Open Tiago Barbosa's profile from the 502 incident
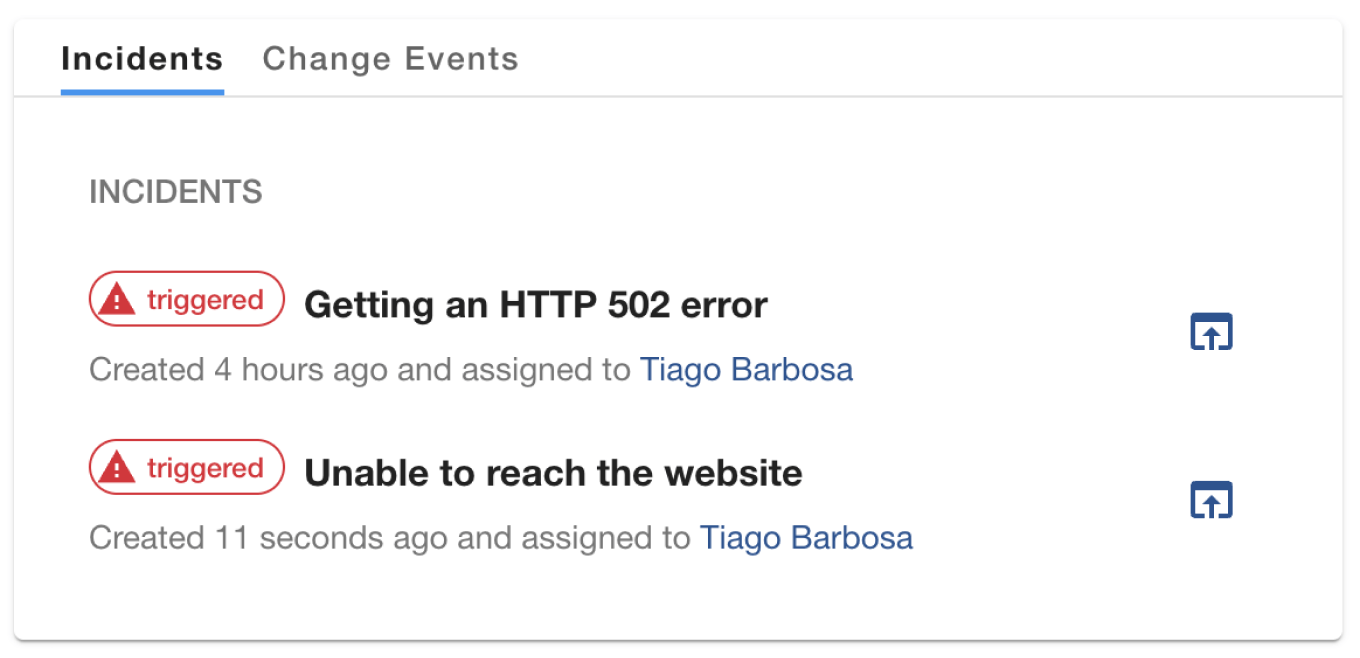The image size is (1360, 658). pos(746,370)
